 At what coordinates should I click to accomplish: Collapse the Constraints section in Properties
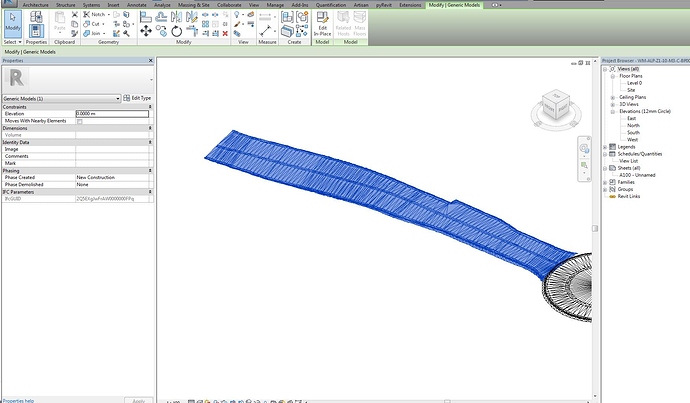150,107
